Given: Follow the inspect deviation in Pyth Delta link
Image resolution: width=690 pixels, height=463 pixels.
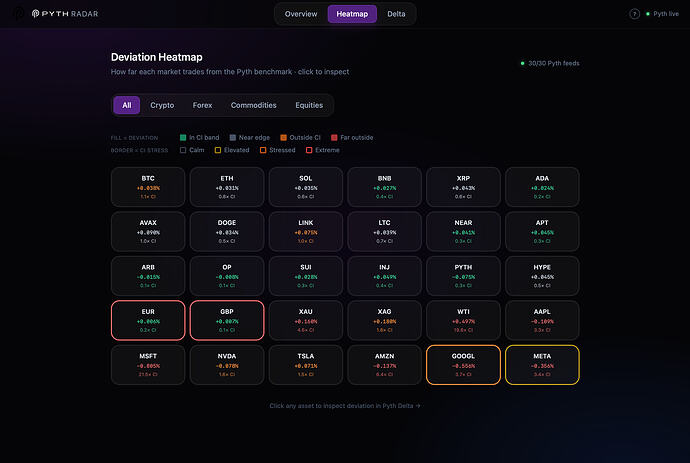Looking at the screenshot, I should (x=345, y=406).
